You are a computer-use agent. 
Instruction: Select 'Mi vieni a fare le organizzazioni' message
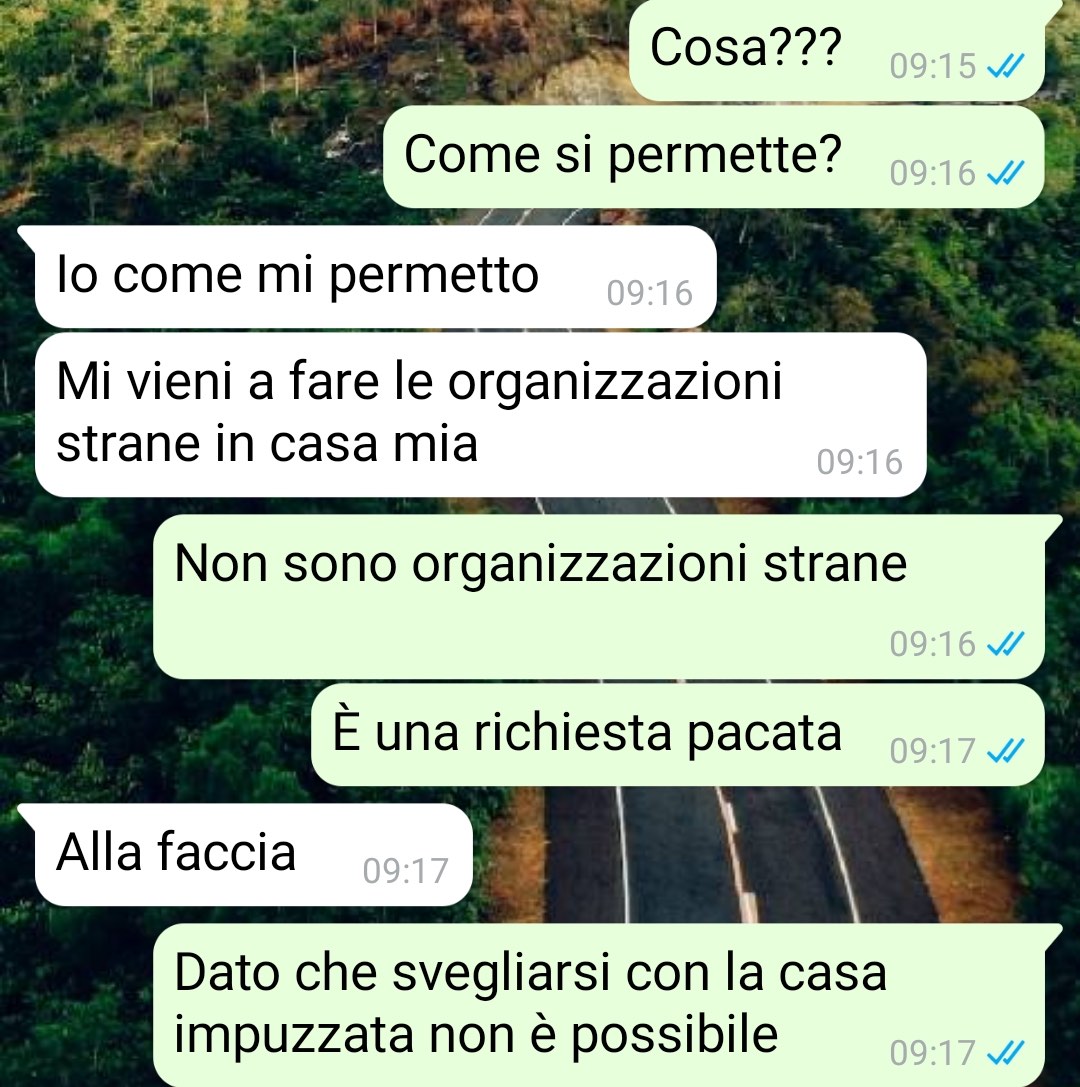point(481,415)
